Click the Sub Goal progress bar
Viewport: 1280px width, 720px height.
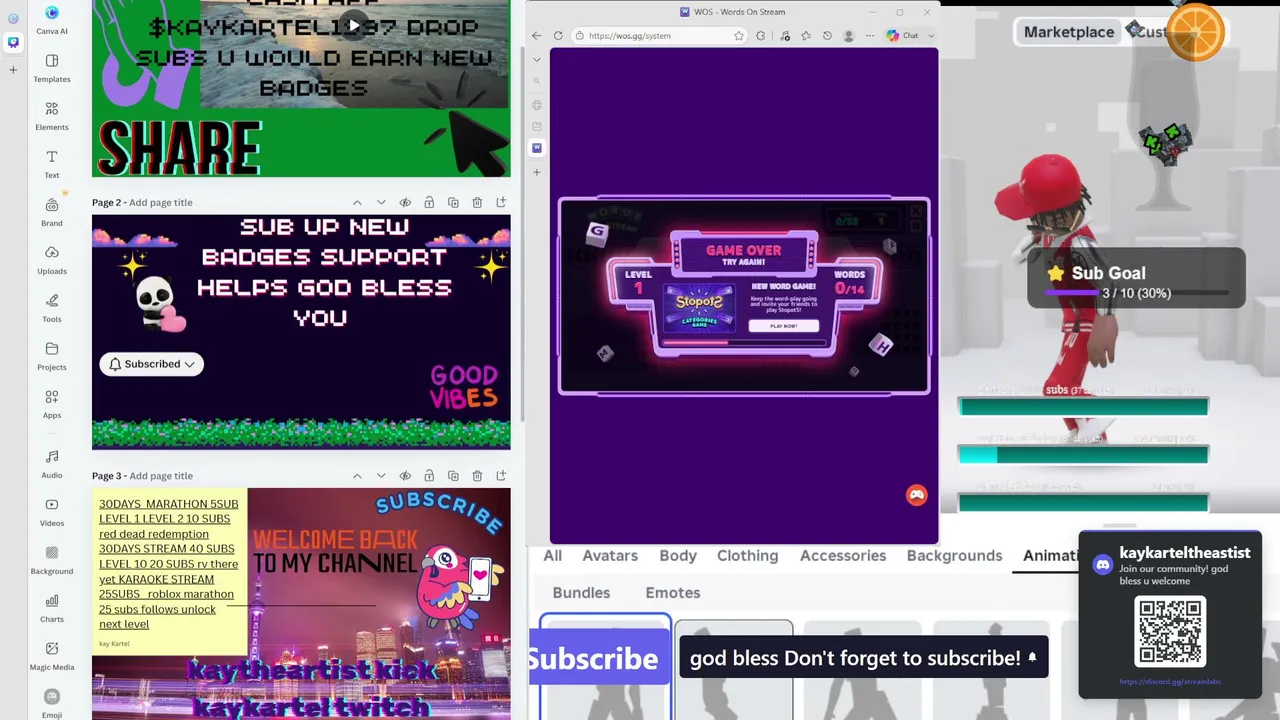pos(1136,293)
